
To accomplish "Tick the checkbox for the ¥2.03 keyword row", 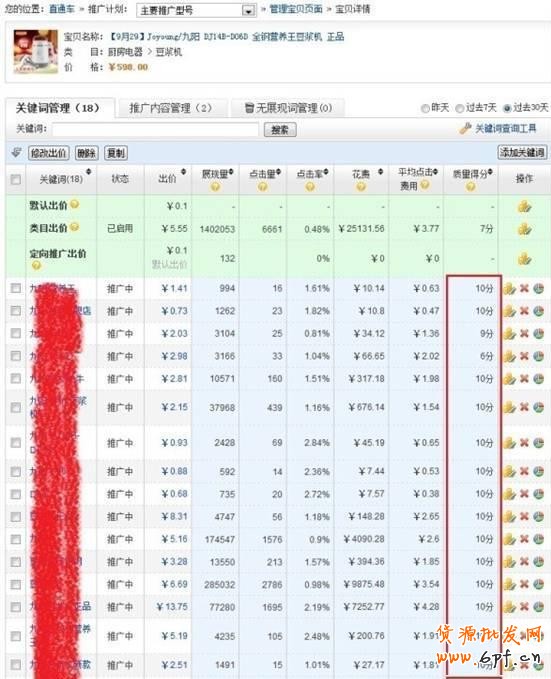I will click(16, 333).
